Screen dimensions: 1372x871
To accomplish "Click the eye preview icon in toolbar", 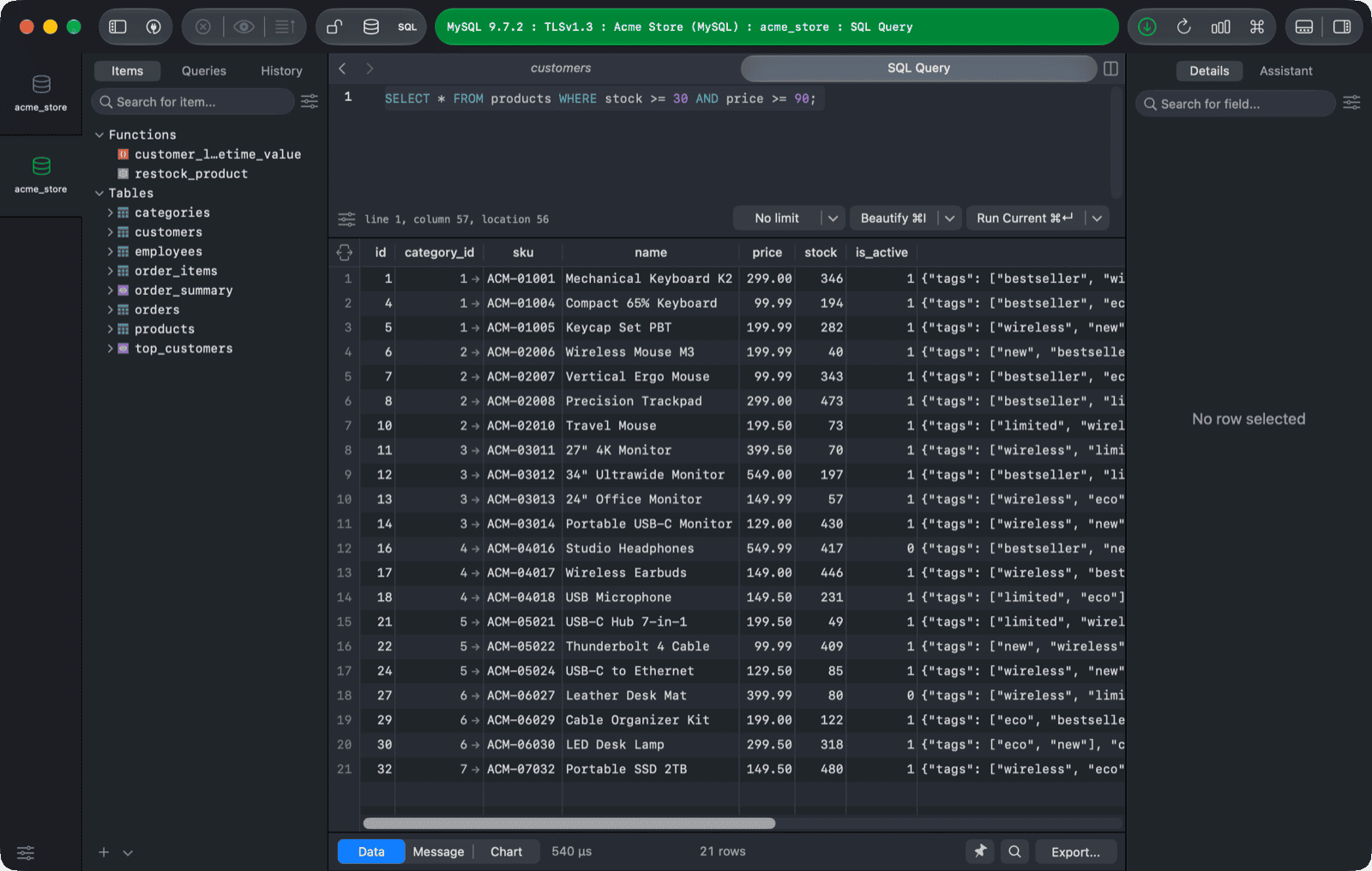I will tap(244, 27).
